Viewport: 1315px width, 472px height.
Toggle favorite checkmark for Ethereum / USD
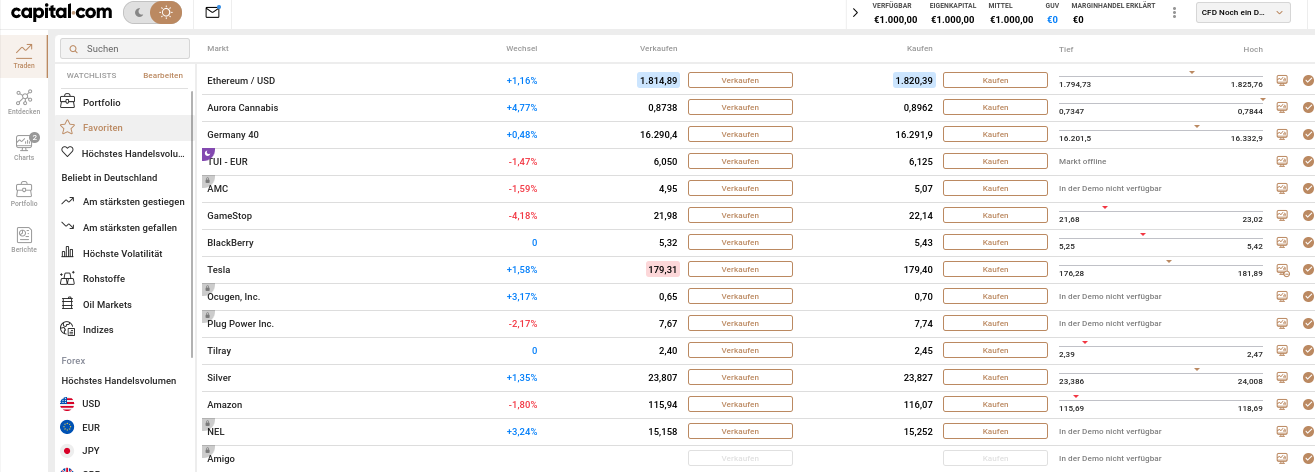coord(1308,80)
